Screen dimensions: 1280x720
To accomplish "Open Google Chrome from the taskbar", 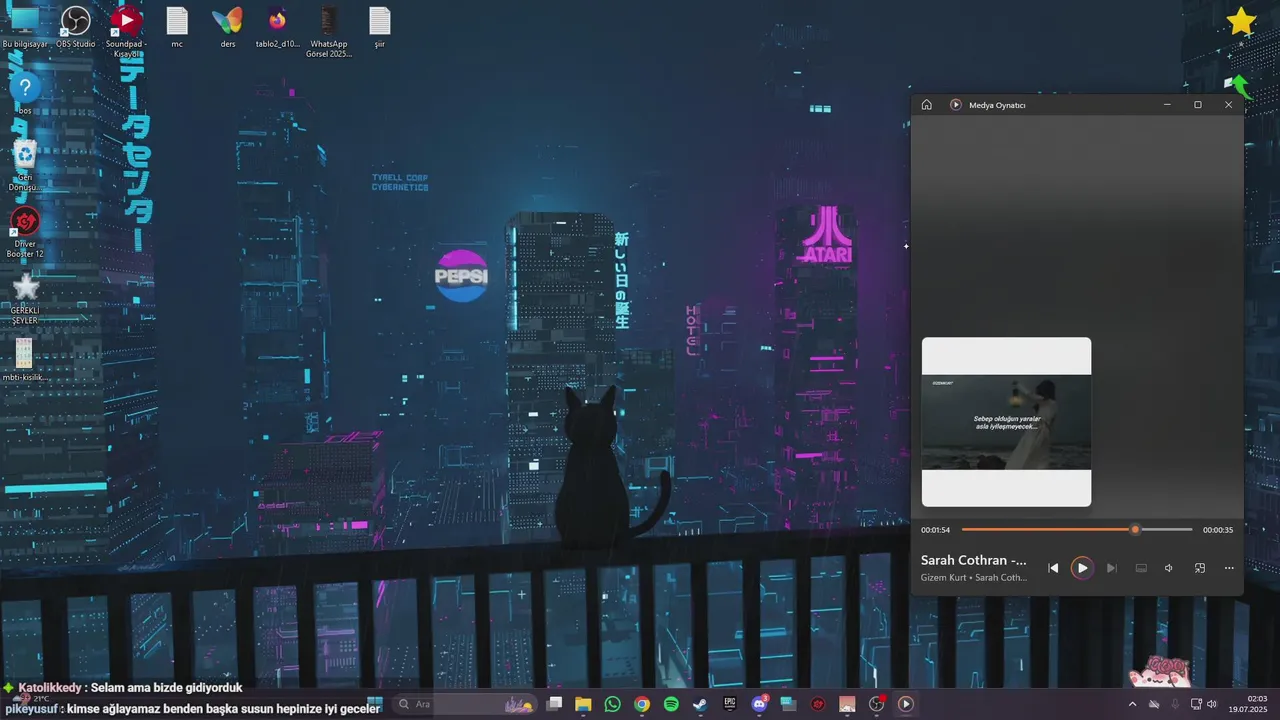I will [x=642, y=704].
